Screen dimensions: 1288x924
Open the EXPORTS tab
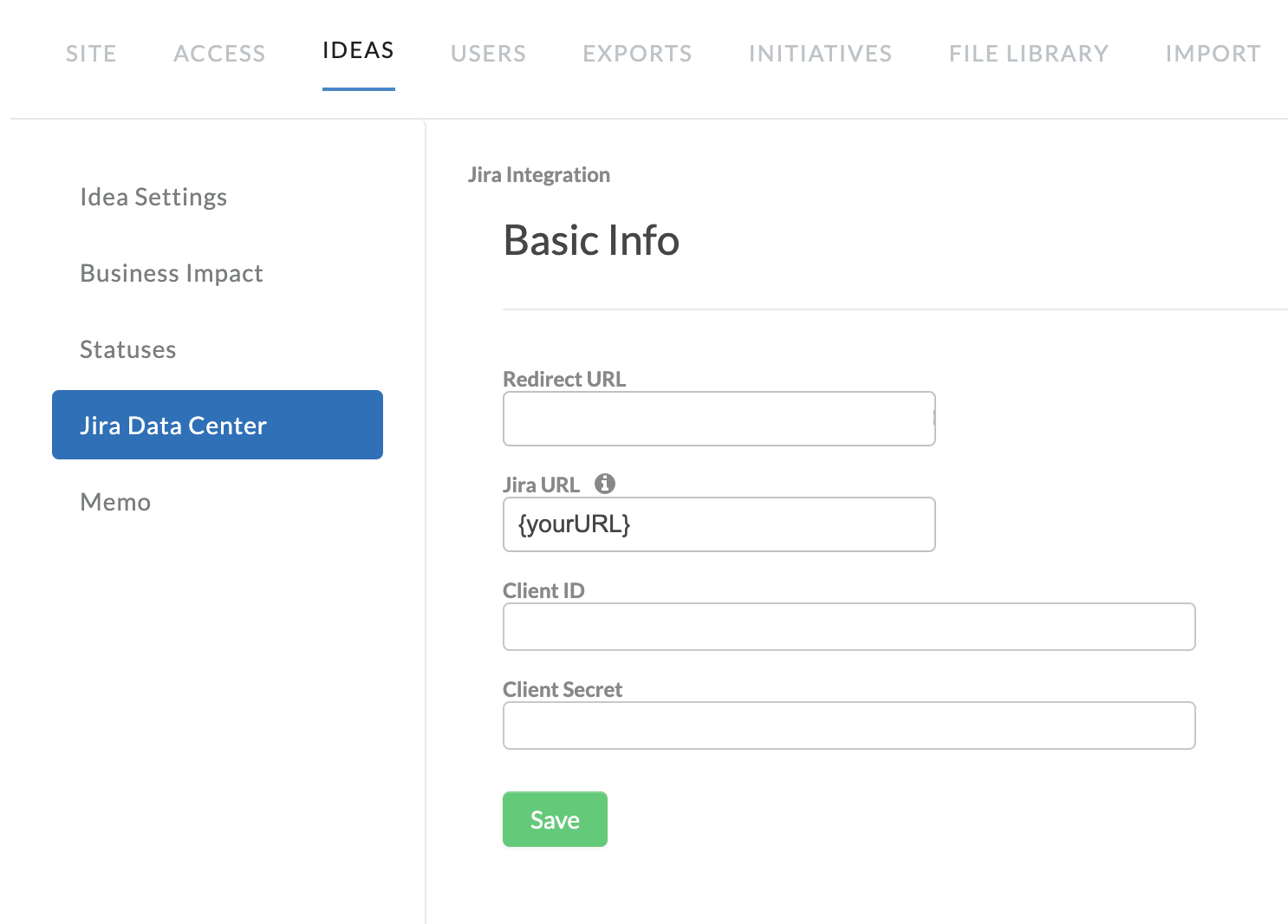(637, 54)
